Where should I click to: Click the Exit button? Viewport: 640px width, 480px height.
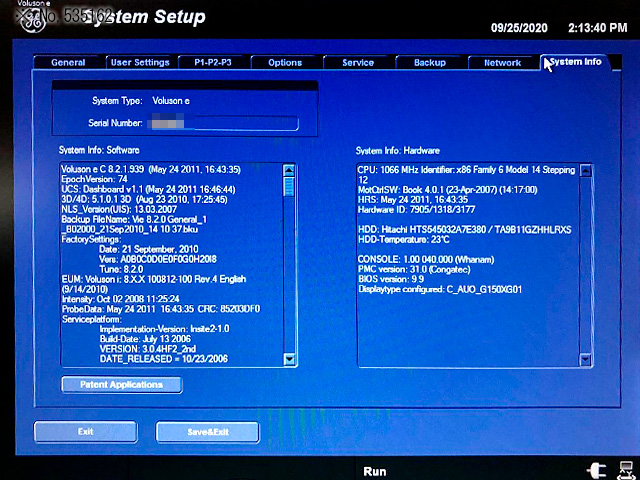click(x=86, y=432)
